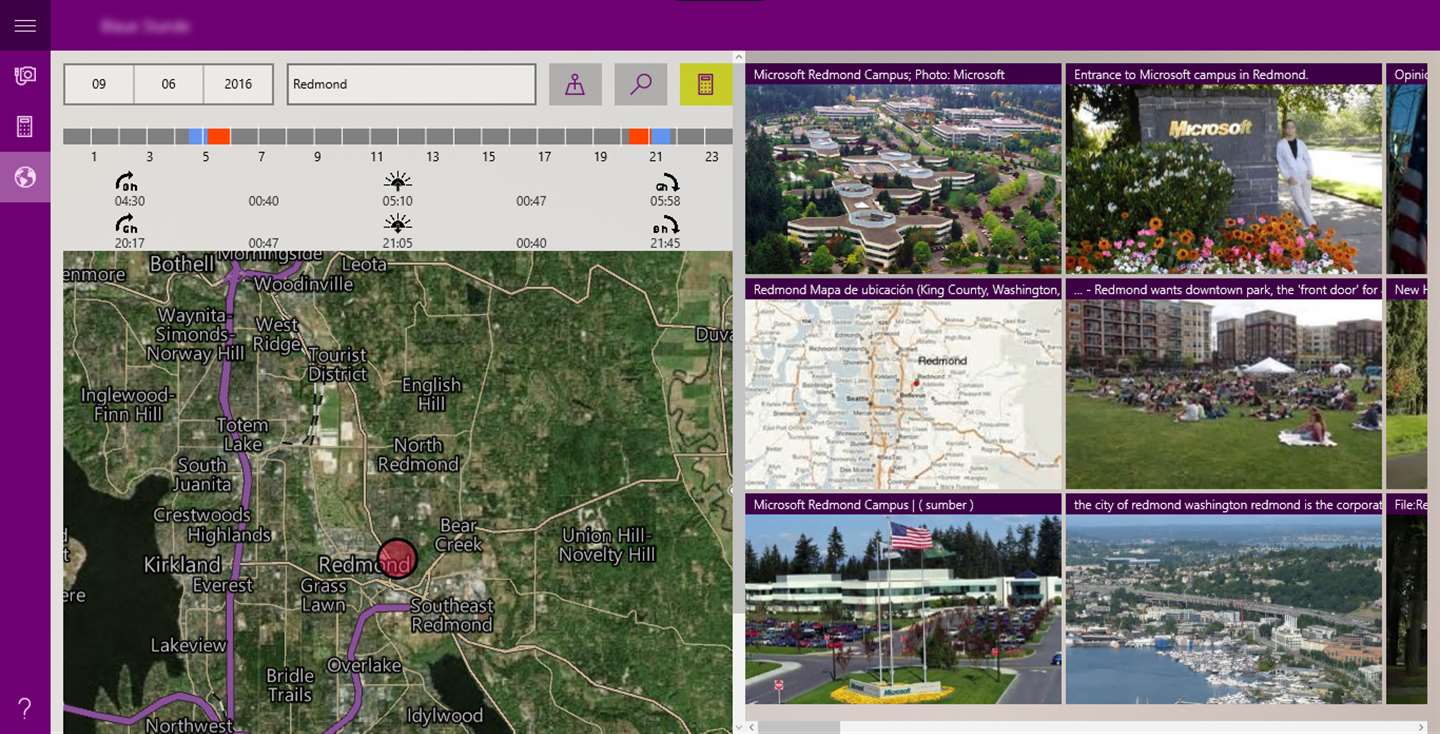Open city of redmond washington aerial photo
The image size is (1440, 734).
pyautogui.click(x=1224, y=599)
